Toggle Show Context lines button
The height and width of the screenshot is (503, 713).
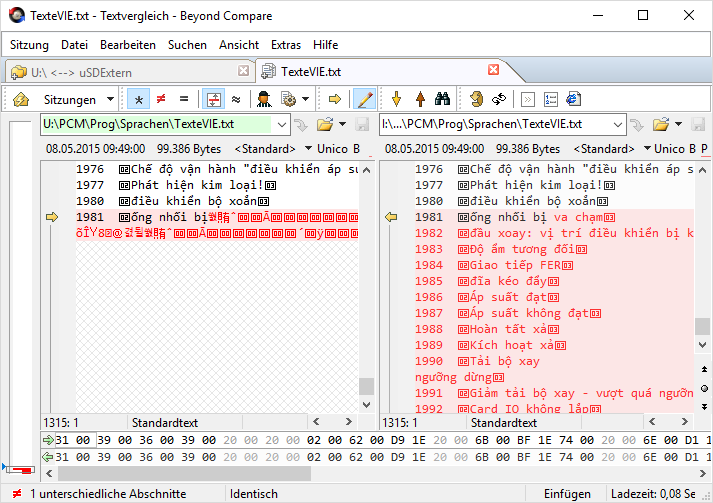(x=213, y=99)
